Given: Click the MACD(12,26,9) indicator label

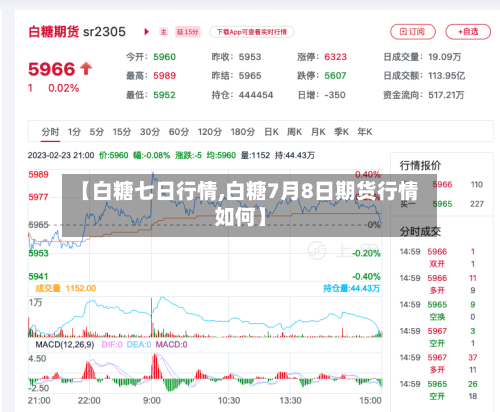Looking at the screenshot, I should click(x=65, y=344).
